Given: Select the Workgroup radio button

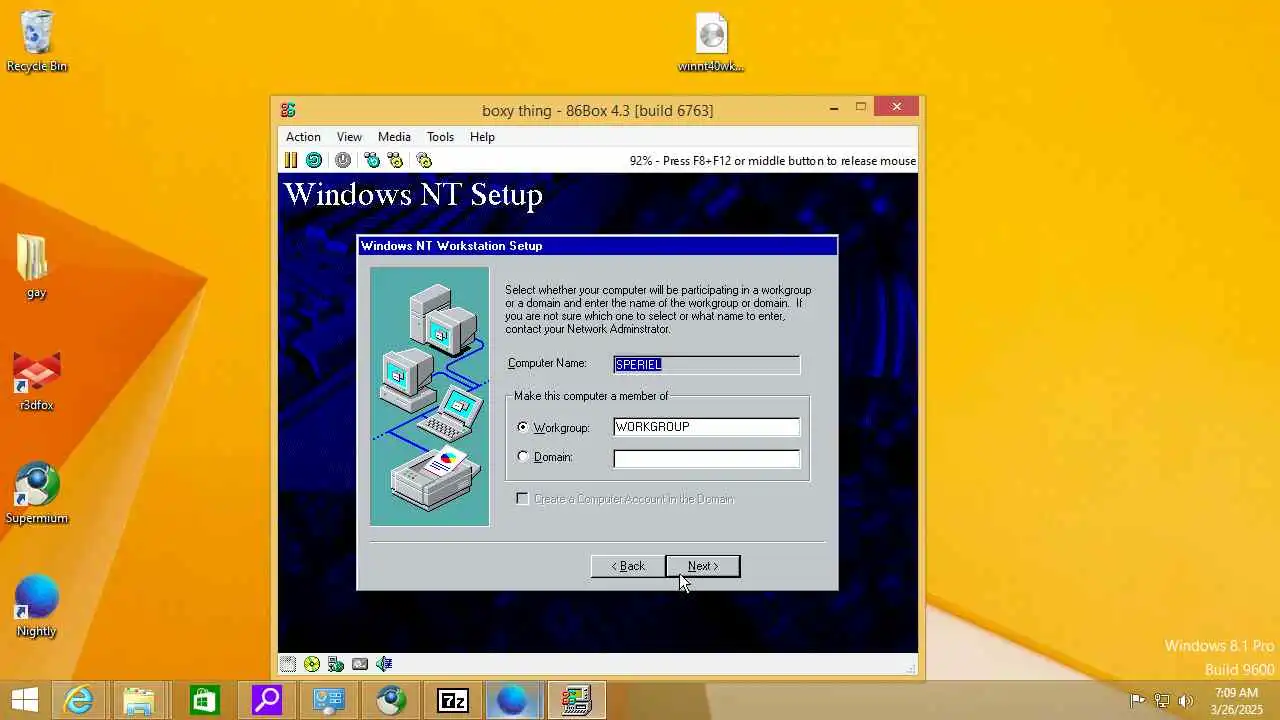Looking at the screenshot, I should (523, 427).
